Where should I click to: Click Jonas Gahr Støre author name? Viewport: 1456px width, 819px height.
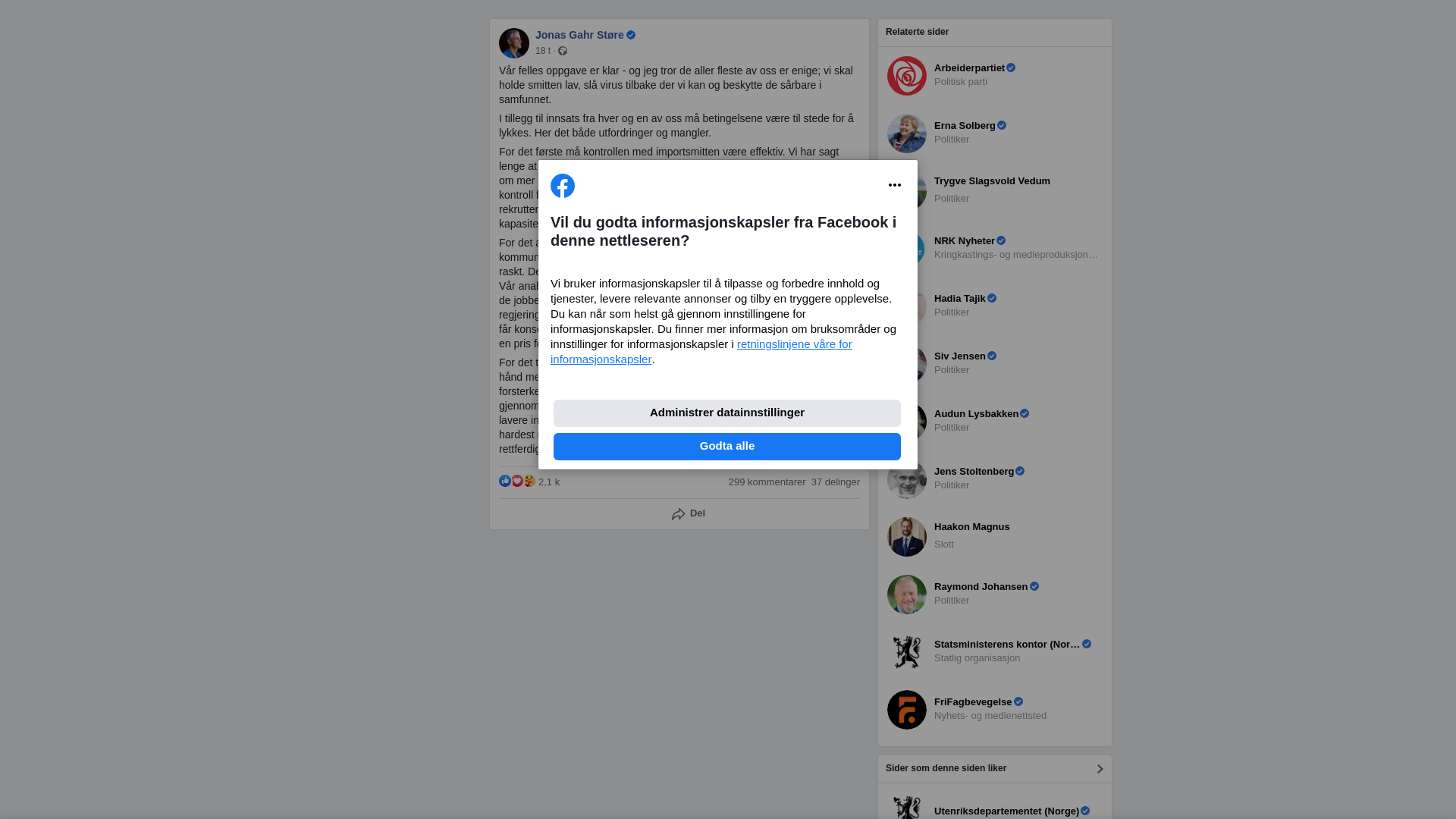(x=579, y=35)
